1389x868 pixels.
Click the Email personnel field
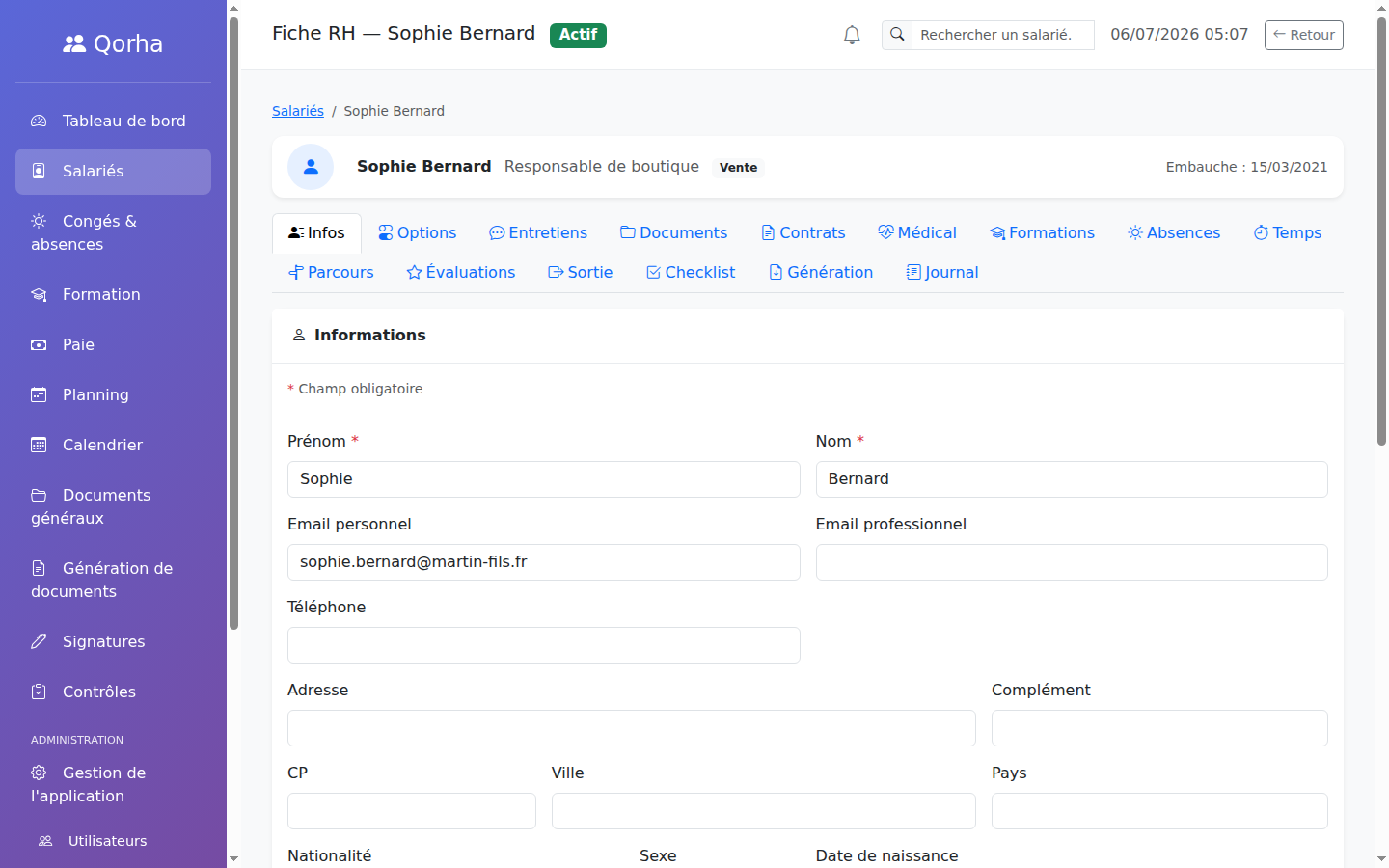click(x=543, y=562)
